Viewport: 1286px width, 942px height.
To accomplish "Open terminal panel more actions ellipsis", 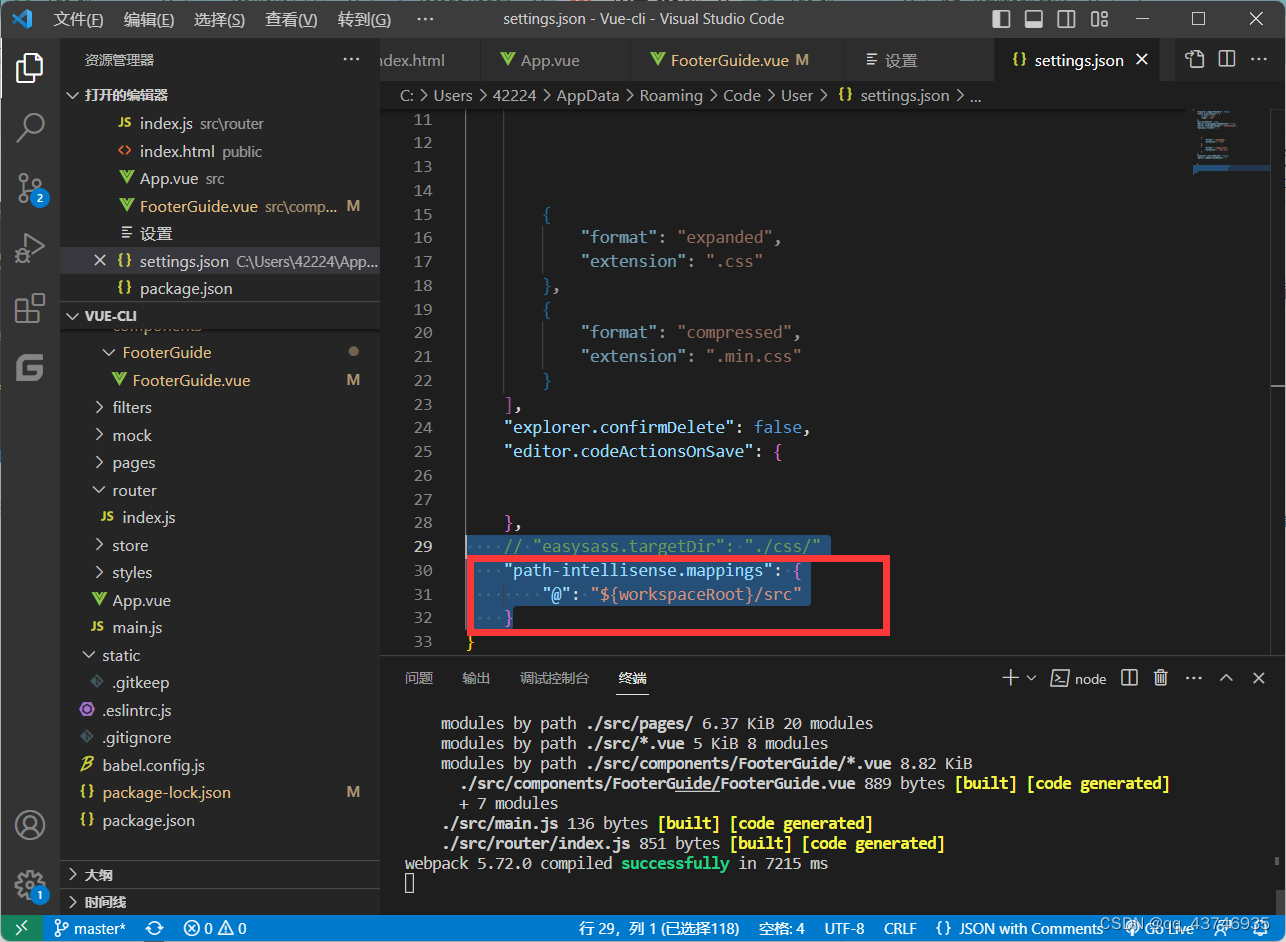I will pos(1193,678).
